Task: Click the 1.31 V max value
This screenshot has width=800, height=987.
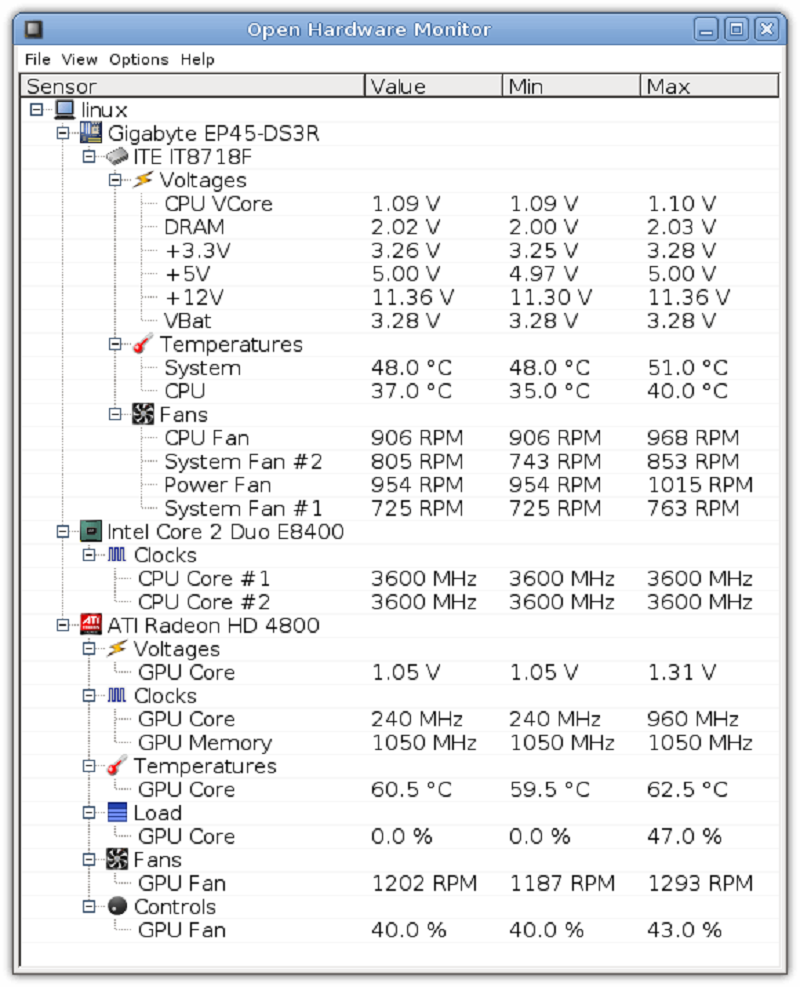Action: 682,672
